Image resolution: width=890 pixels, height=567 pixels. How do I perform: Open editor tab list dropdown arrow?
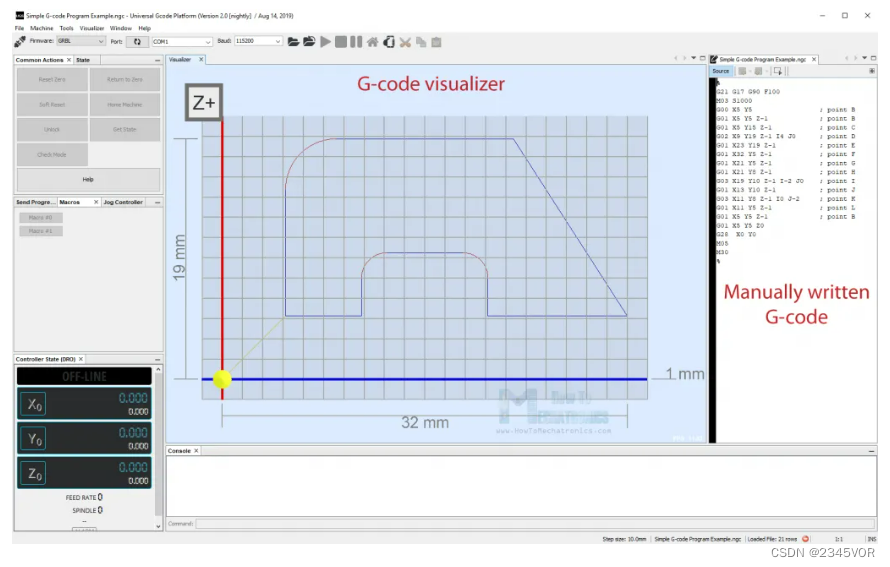864,58
